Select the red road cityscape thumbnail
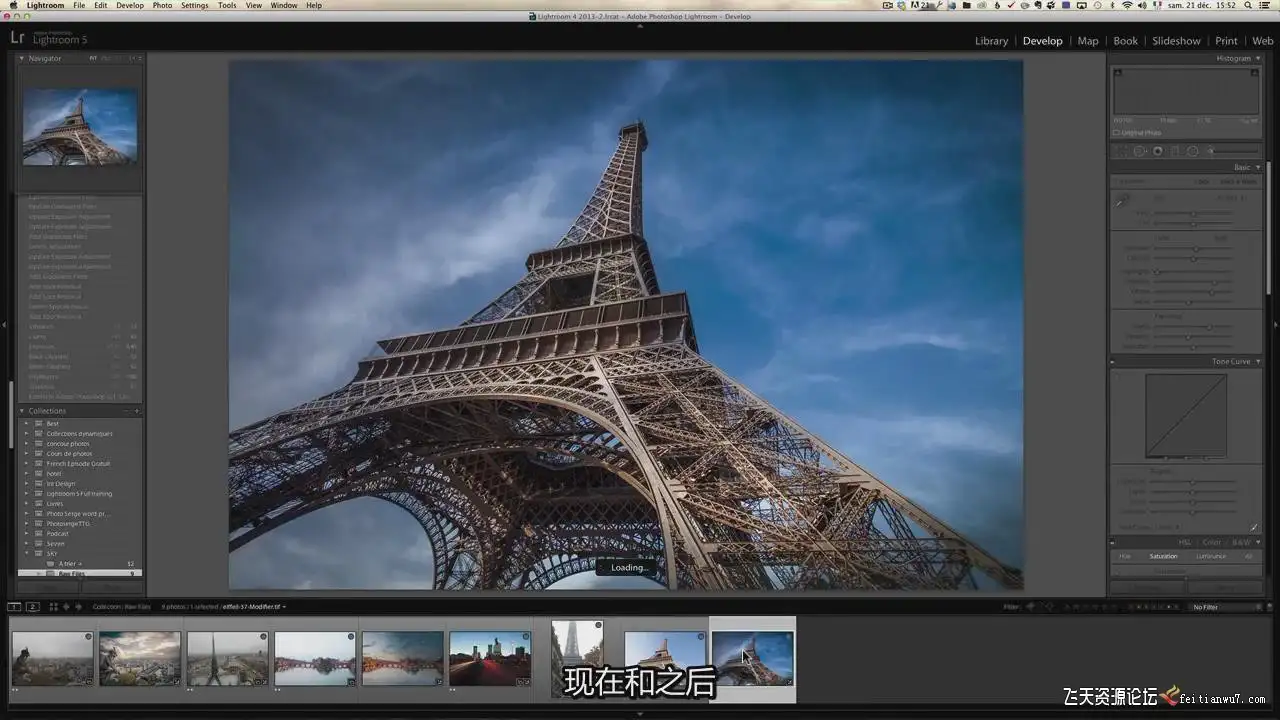The image size is (1280, 720). tap(490, 658)
